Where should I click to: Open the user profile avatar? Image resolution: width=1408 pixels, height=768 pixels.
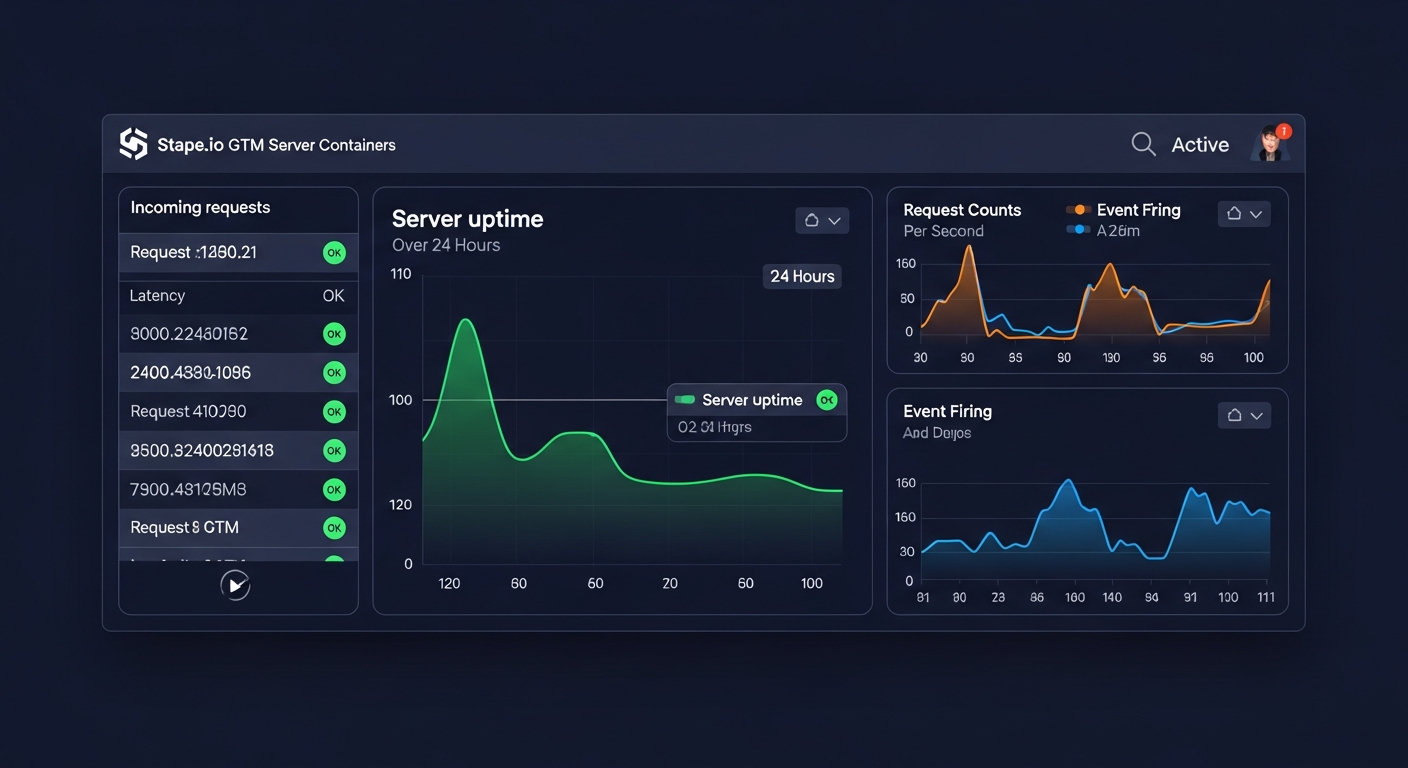[1270, 144]
